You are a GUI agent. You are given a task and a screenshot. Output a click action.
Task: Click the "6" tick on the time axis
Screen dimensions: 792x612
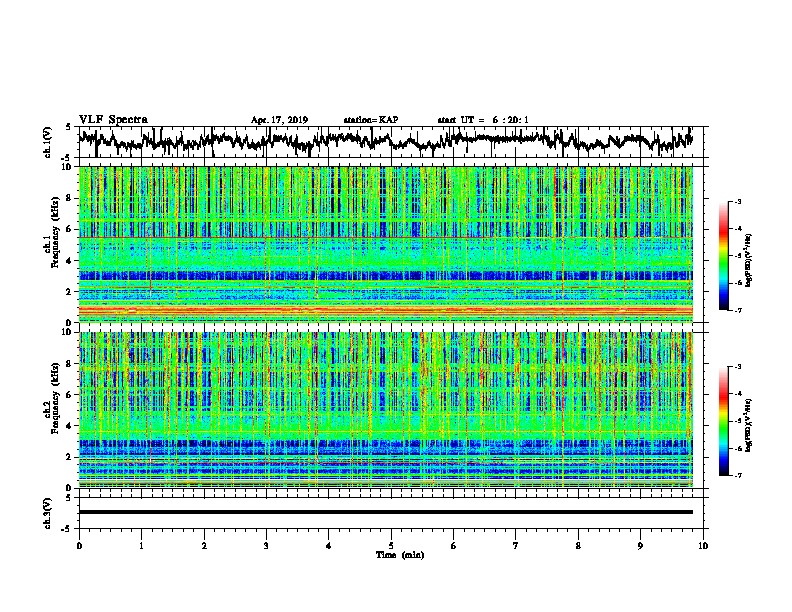454,546
